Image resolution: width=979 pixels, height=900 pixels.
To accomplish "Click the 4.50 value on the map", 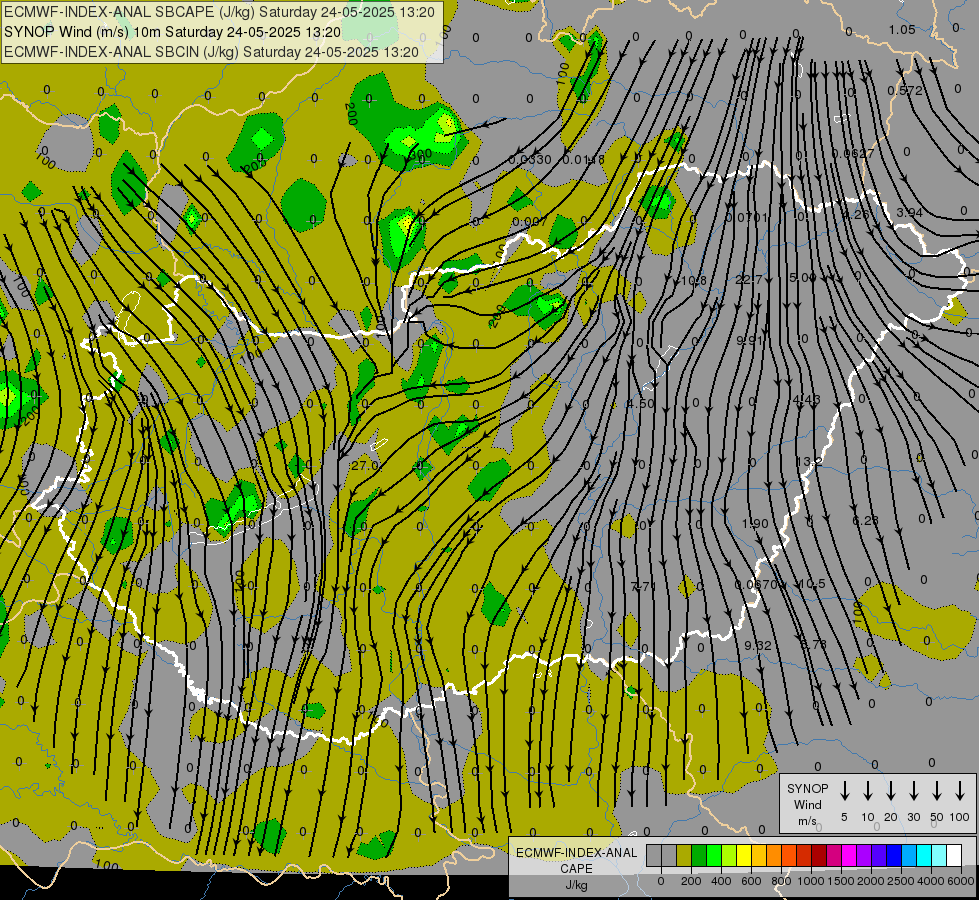I will (x=641, y=403).
